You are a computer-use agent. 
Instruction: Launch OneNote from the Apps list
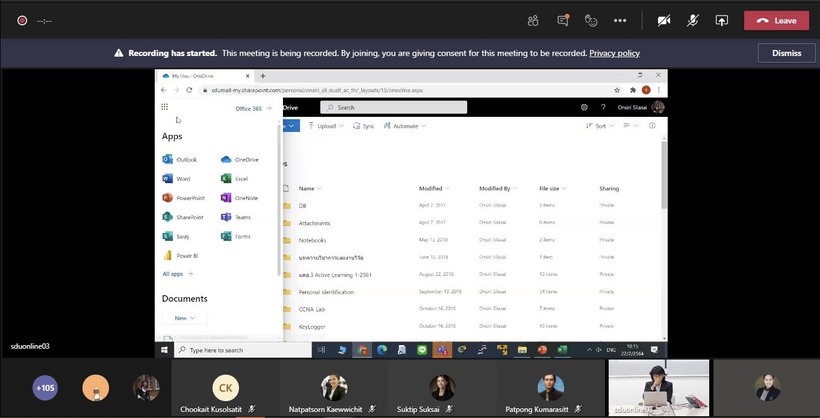pos(240,198)
